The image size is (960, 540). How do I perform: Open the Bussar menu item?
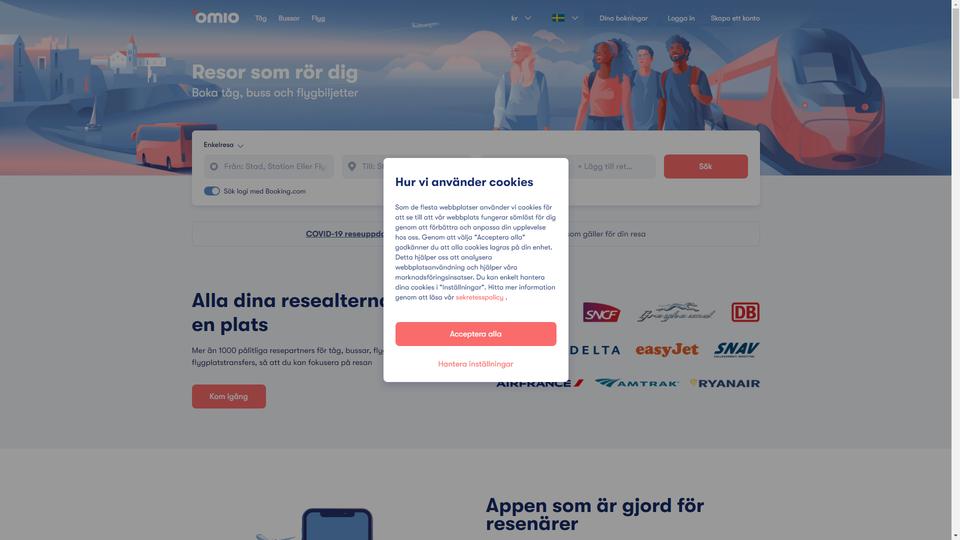289,18
